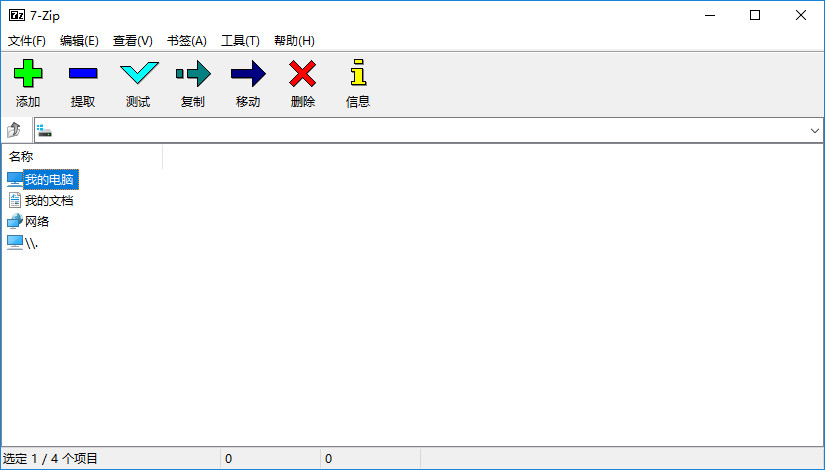This screenshot has width=825, height=470.
Task: Click the drive icon in address bar
Action: pos(45,131)
